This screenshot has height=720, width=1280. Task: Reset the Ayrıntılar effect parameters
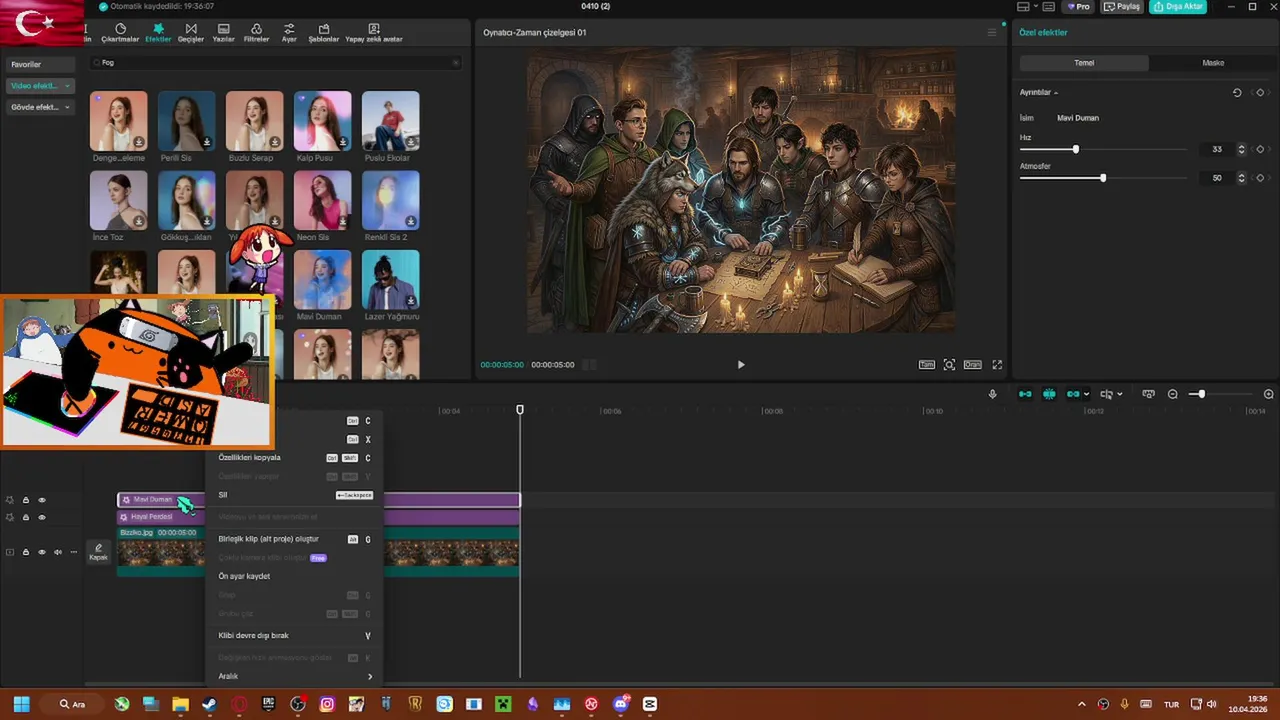[x=1237, y=93]
